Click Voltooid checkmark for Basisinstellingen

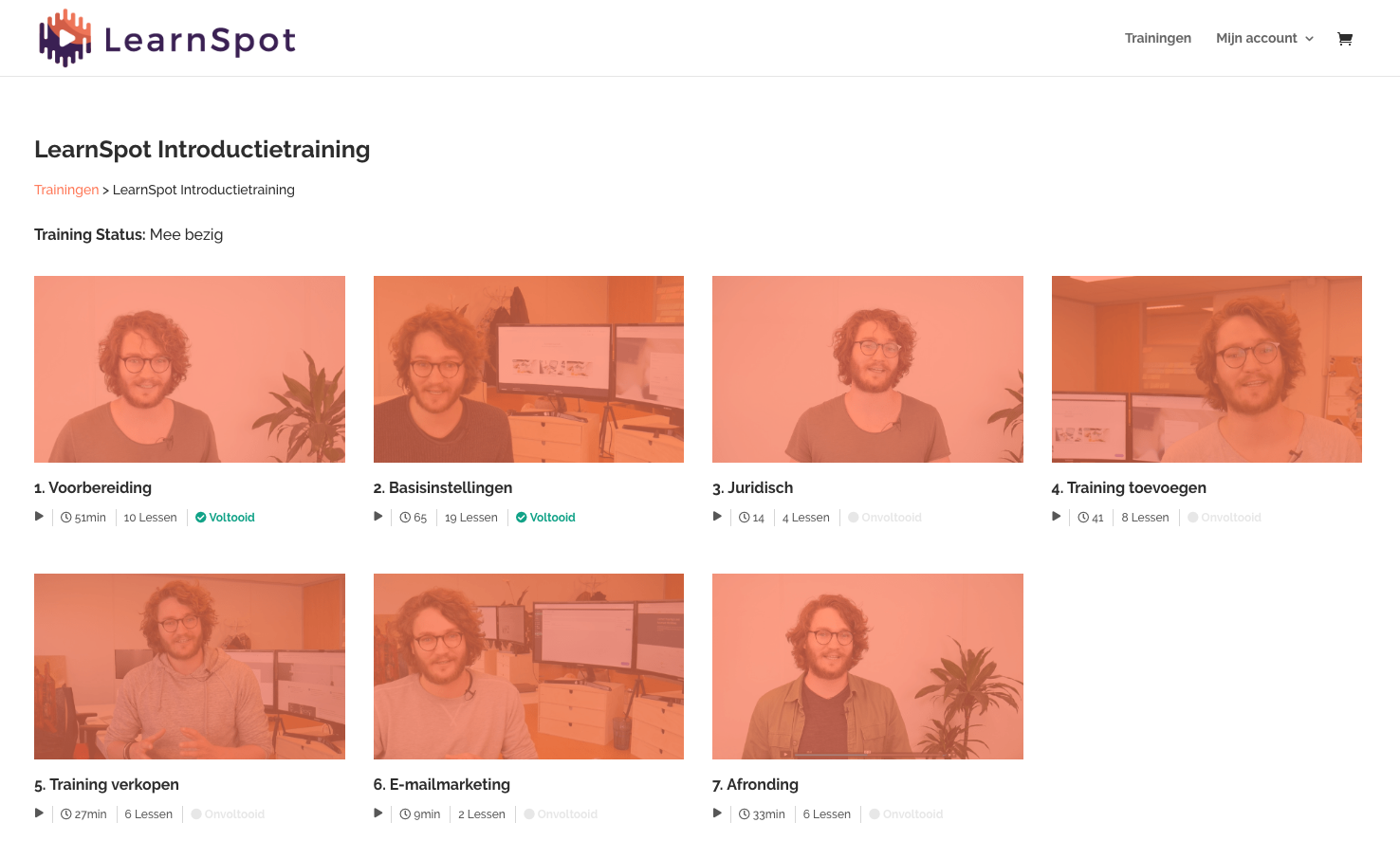(x=522, y=518)
